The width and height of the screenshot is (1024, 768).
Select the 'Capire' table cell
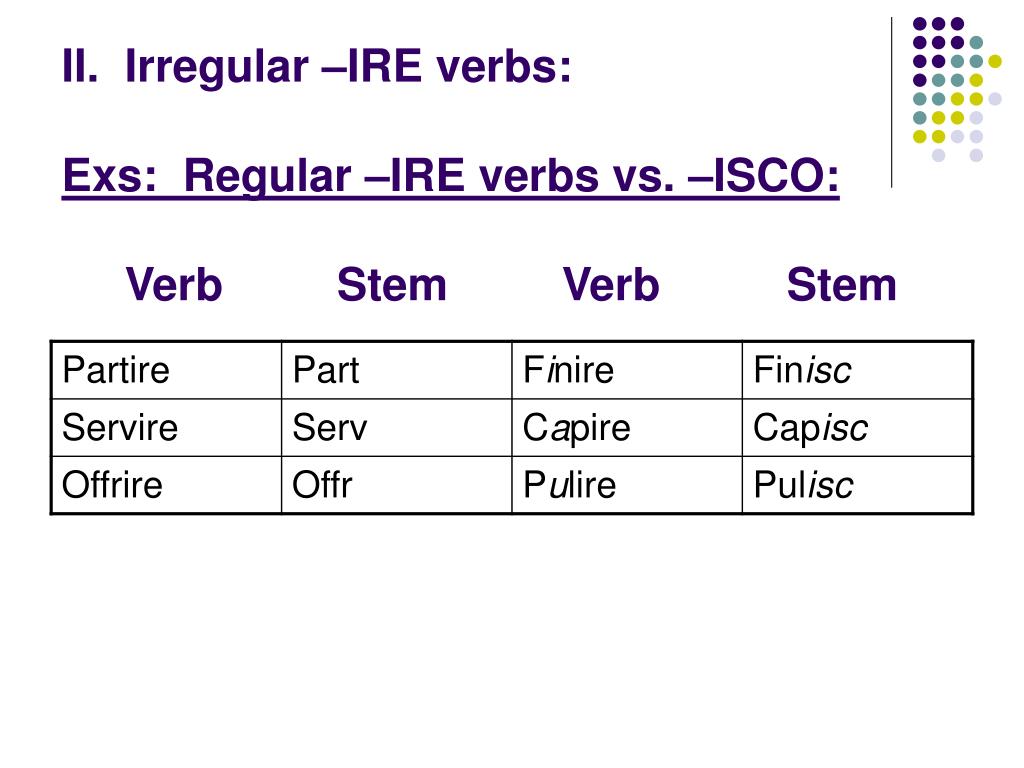coord(627,428)
